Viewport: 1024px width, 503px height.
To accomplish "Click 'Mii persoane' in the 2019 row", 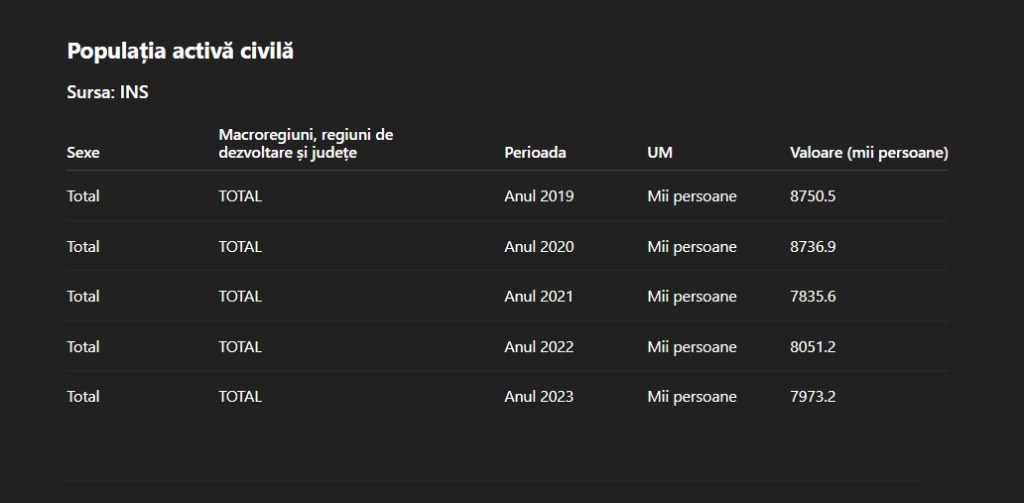I will (691, 196).
